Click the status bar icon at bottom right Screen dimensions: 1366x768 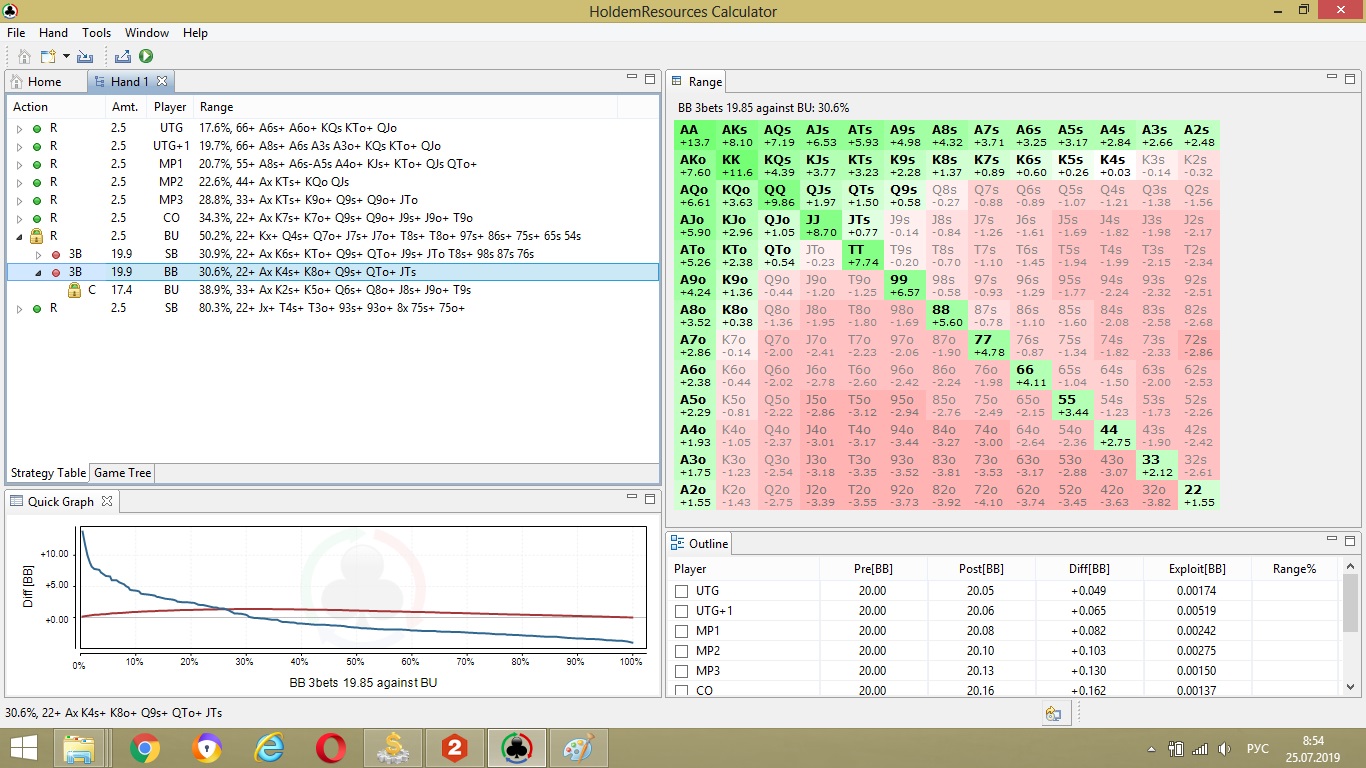point(1053,713)
